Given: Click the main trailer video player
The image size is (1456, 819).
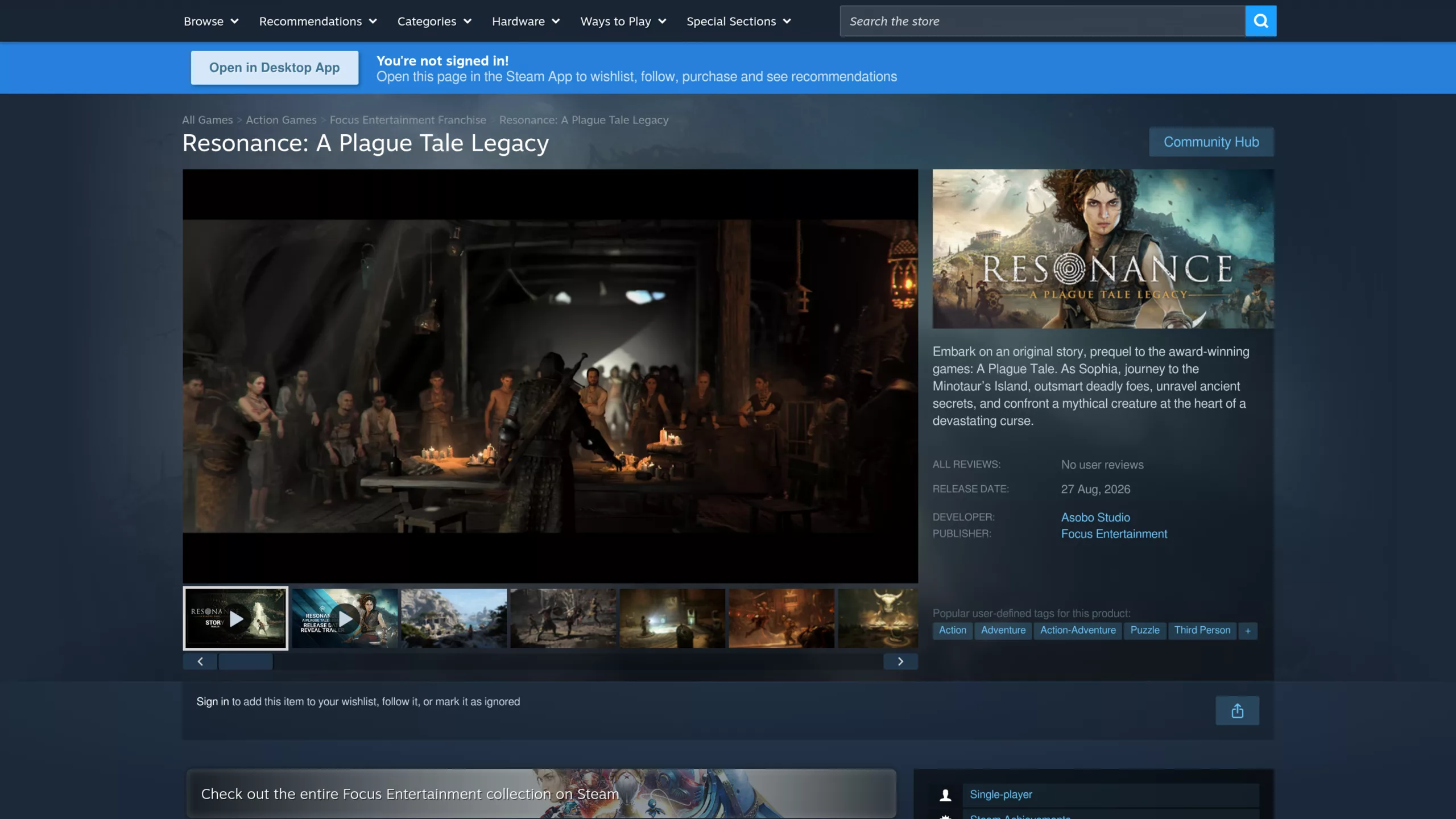Looking at the screenshot, I should pos(550,376).
